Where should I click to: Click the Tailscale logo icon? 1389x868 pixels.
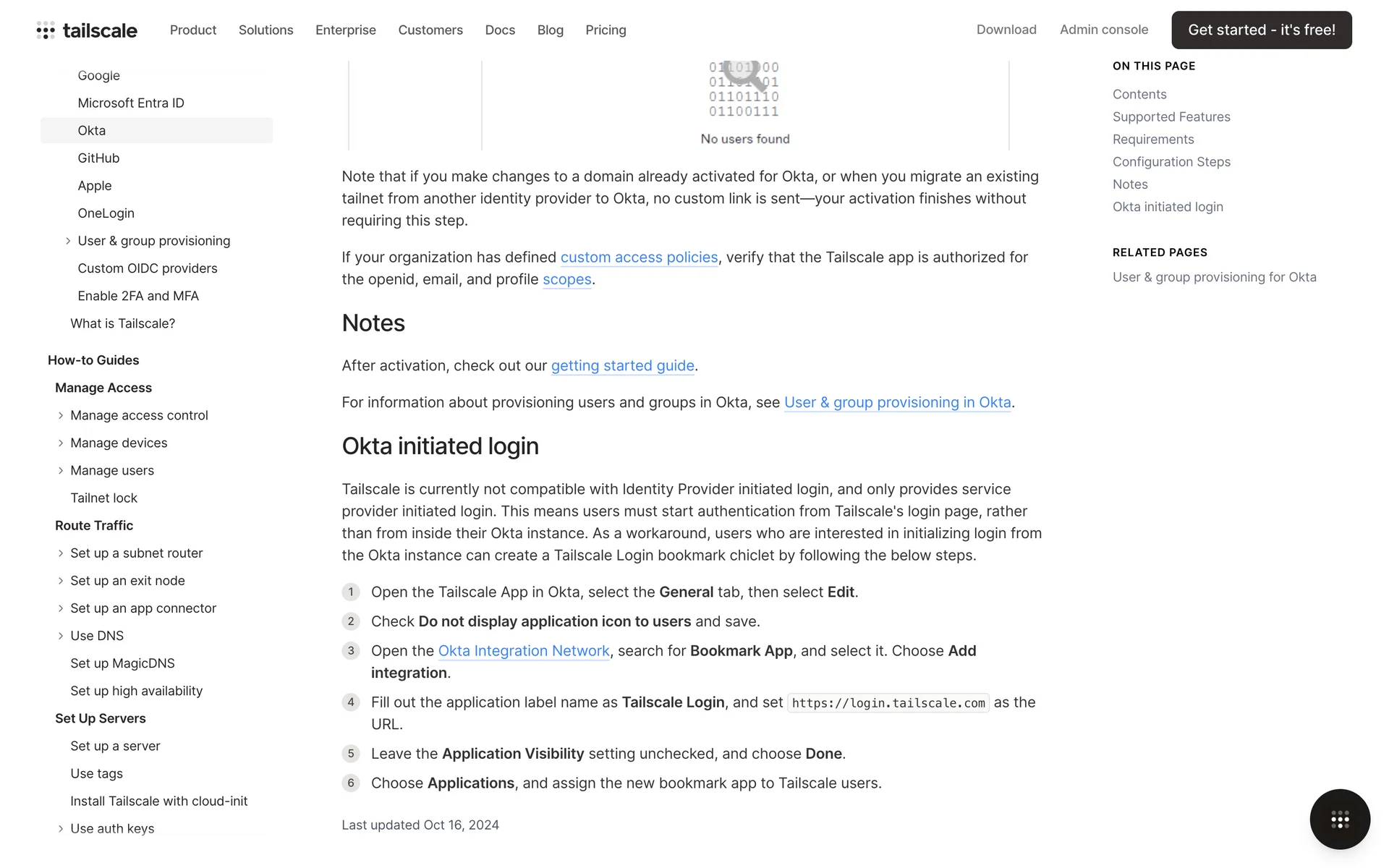46,30
